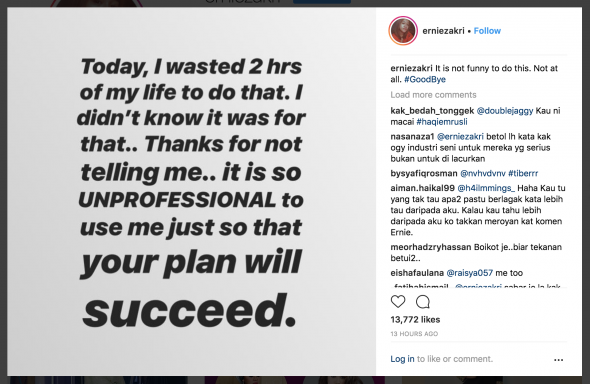The height and width of the screenshot is (384, 590).
Task: Open commenter kak_bedah_tonggek's profile
Action: tap(432, 111)
